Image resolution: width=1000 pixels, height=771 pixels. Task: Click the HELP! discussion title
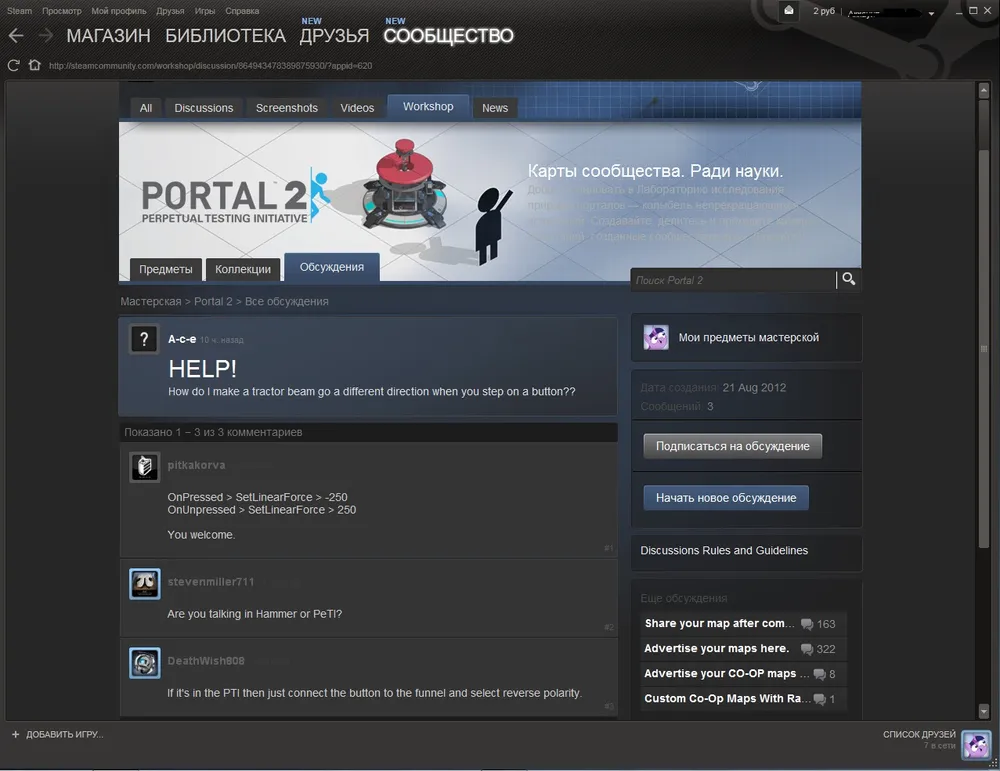point(202,369)
